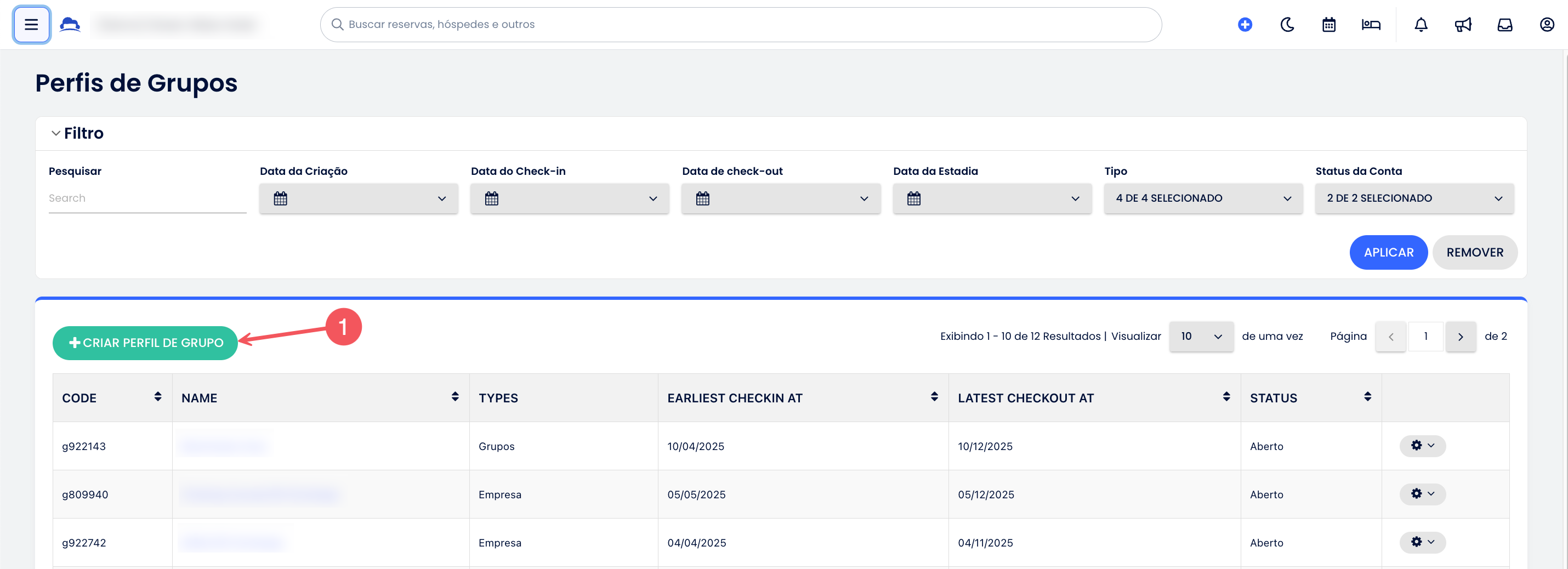The image size is (1568, 569).
Task: Open the calendar icon in top bar
Action: (x=1329, y=24)
